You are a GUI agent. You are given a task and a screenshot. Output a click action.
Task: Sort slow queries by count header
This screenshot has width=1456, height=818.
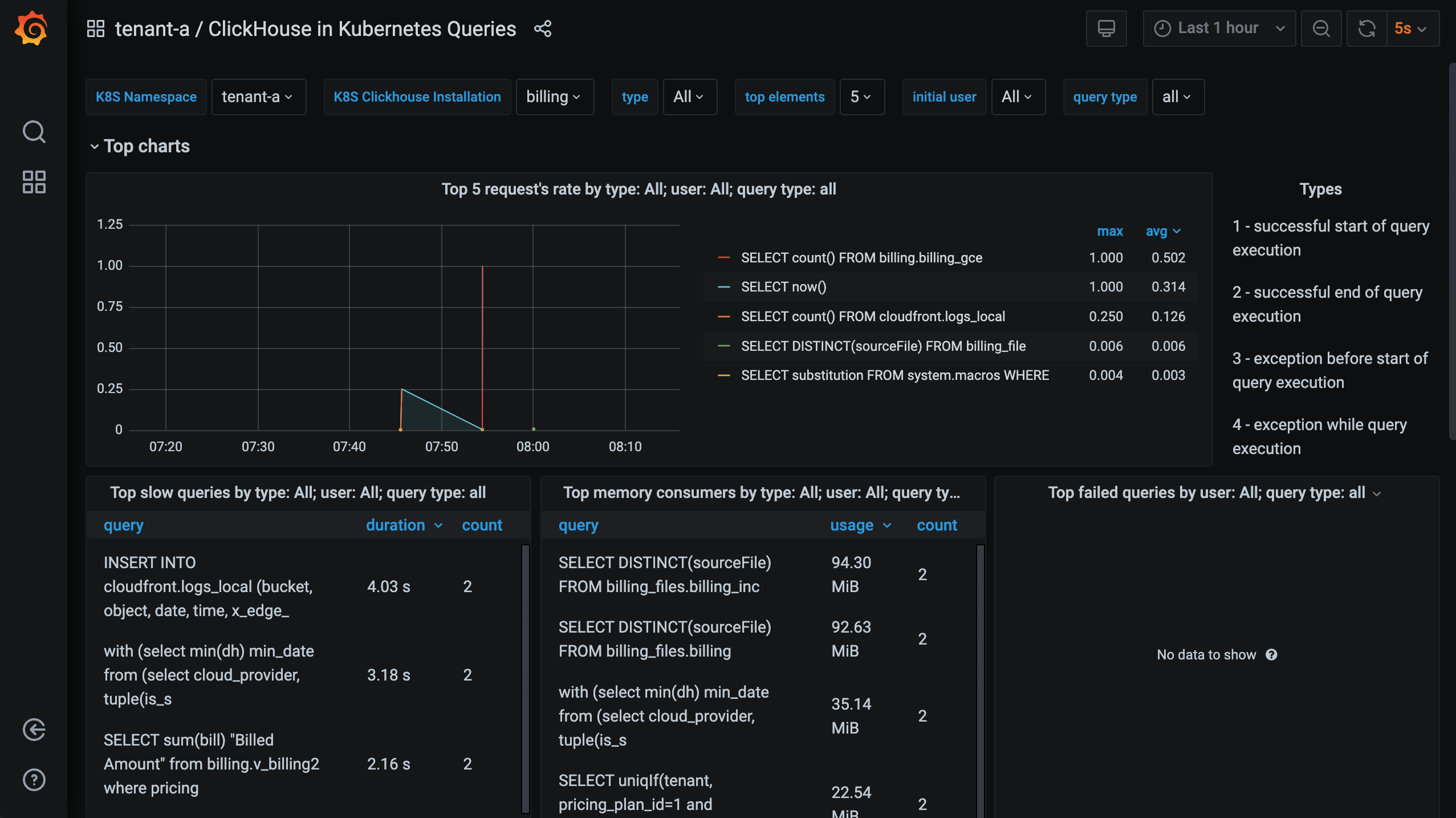point(482,525)
